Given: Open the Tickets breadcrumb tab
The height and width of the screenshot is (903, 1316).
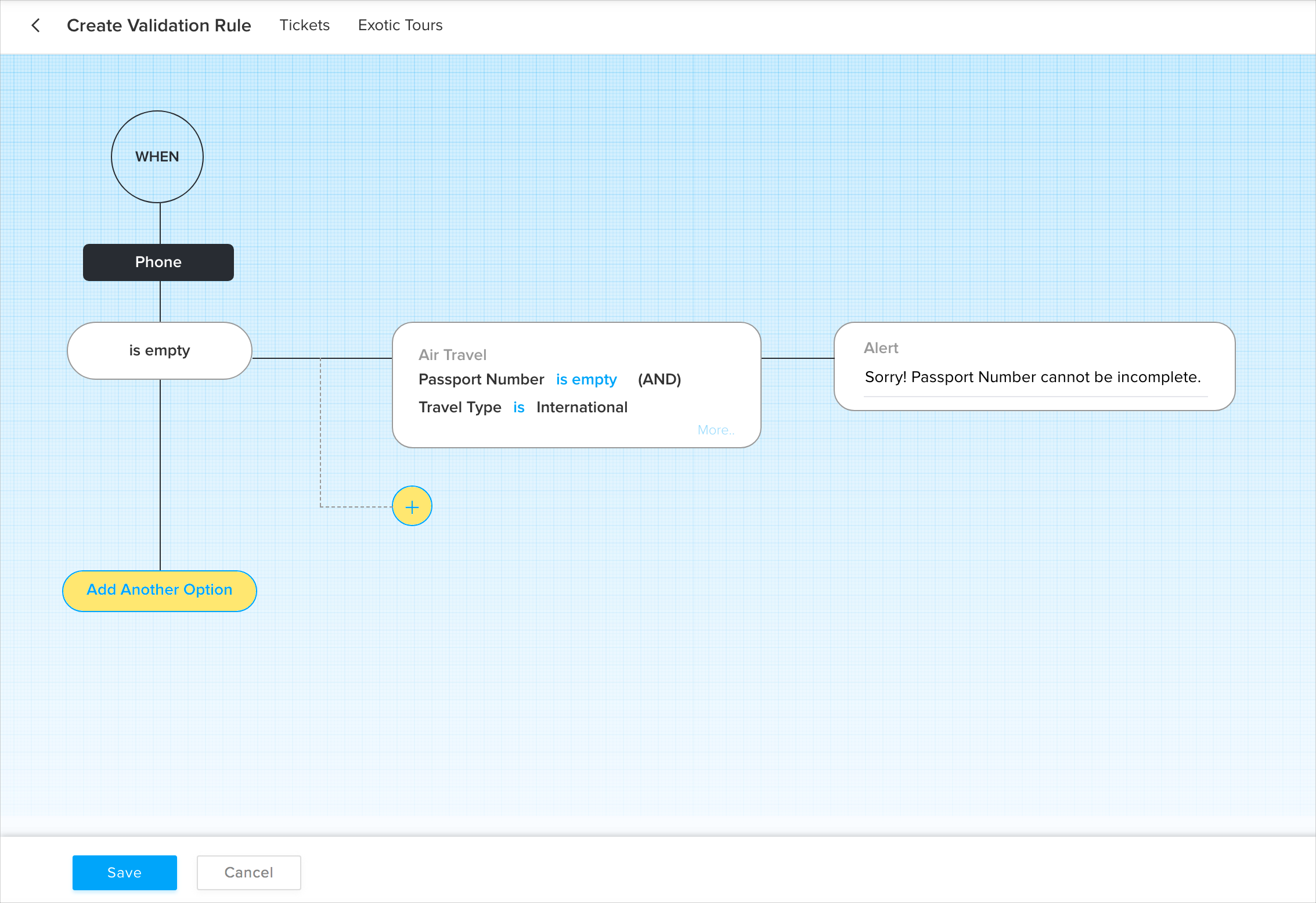Looking at the screenshot, I should click(x=304, y=26).
